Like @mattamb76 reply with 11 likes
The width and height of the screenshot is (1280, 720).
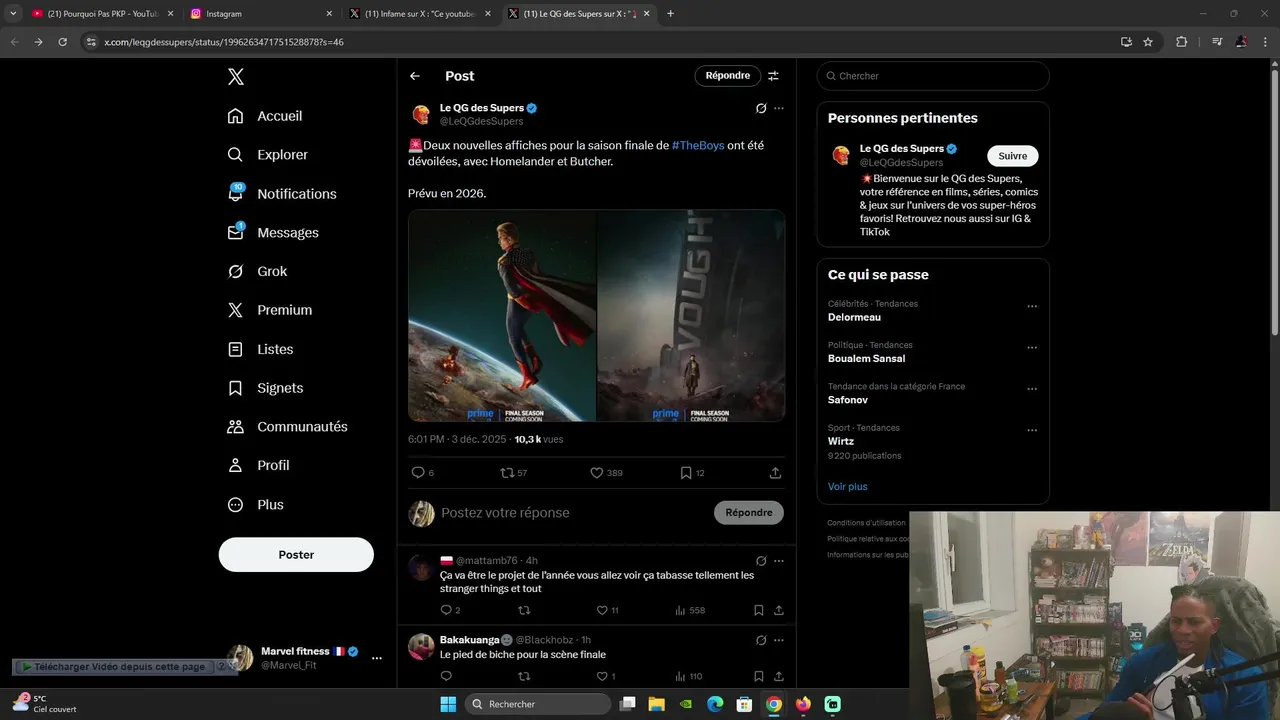tap(602, 610)
